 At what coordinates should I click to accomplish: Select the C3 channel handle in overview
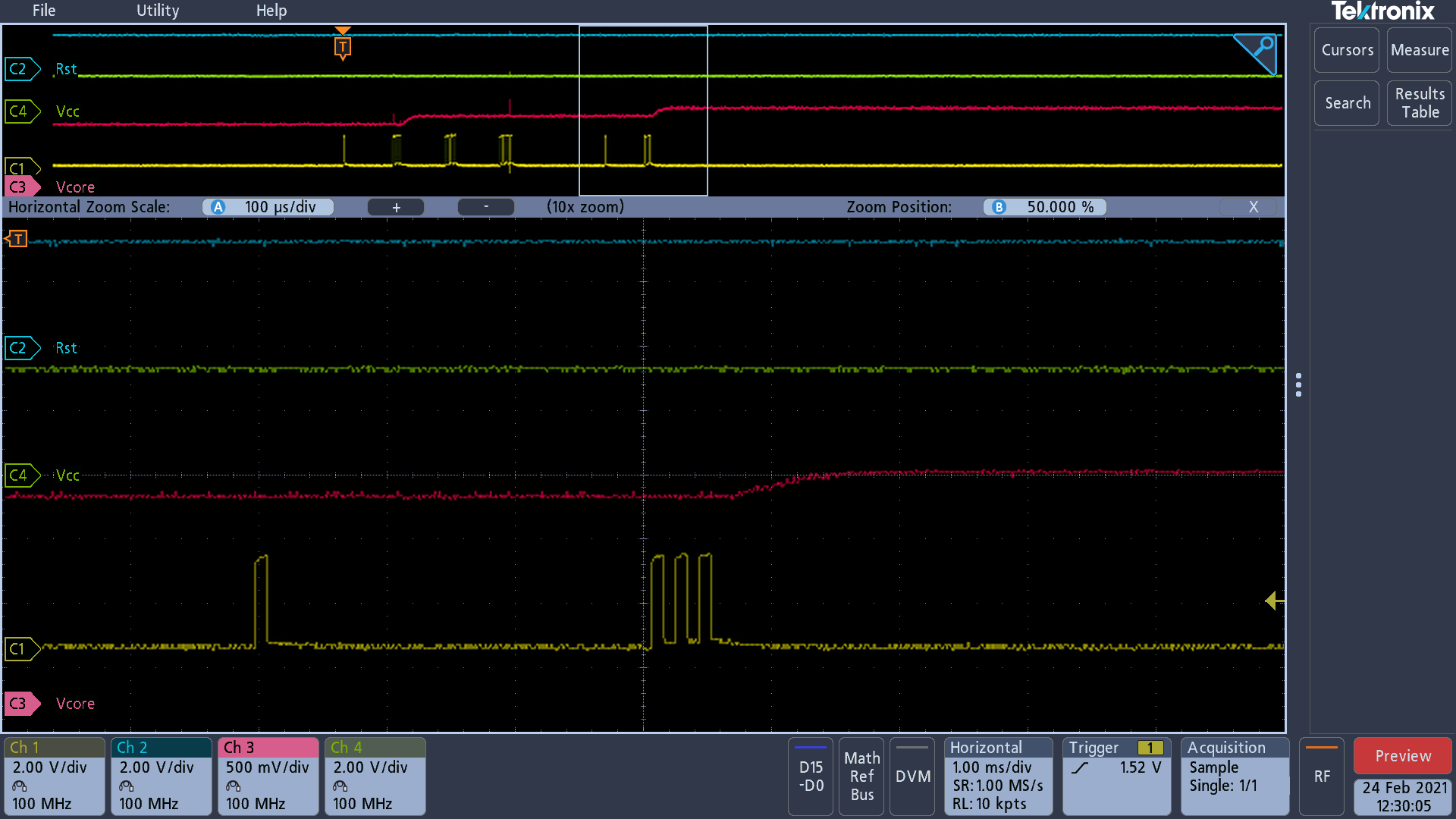click(21, 187)
